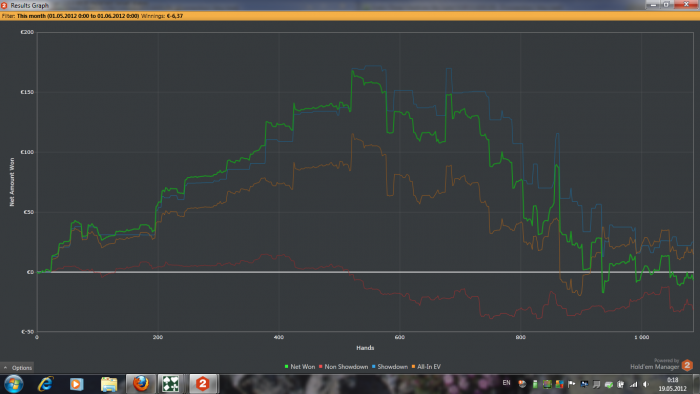Screen dimensions: 700x394
Task: Click the Hold'em Manager 2 taskbar icon
Action: [203, 384]
